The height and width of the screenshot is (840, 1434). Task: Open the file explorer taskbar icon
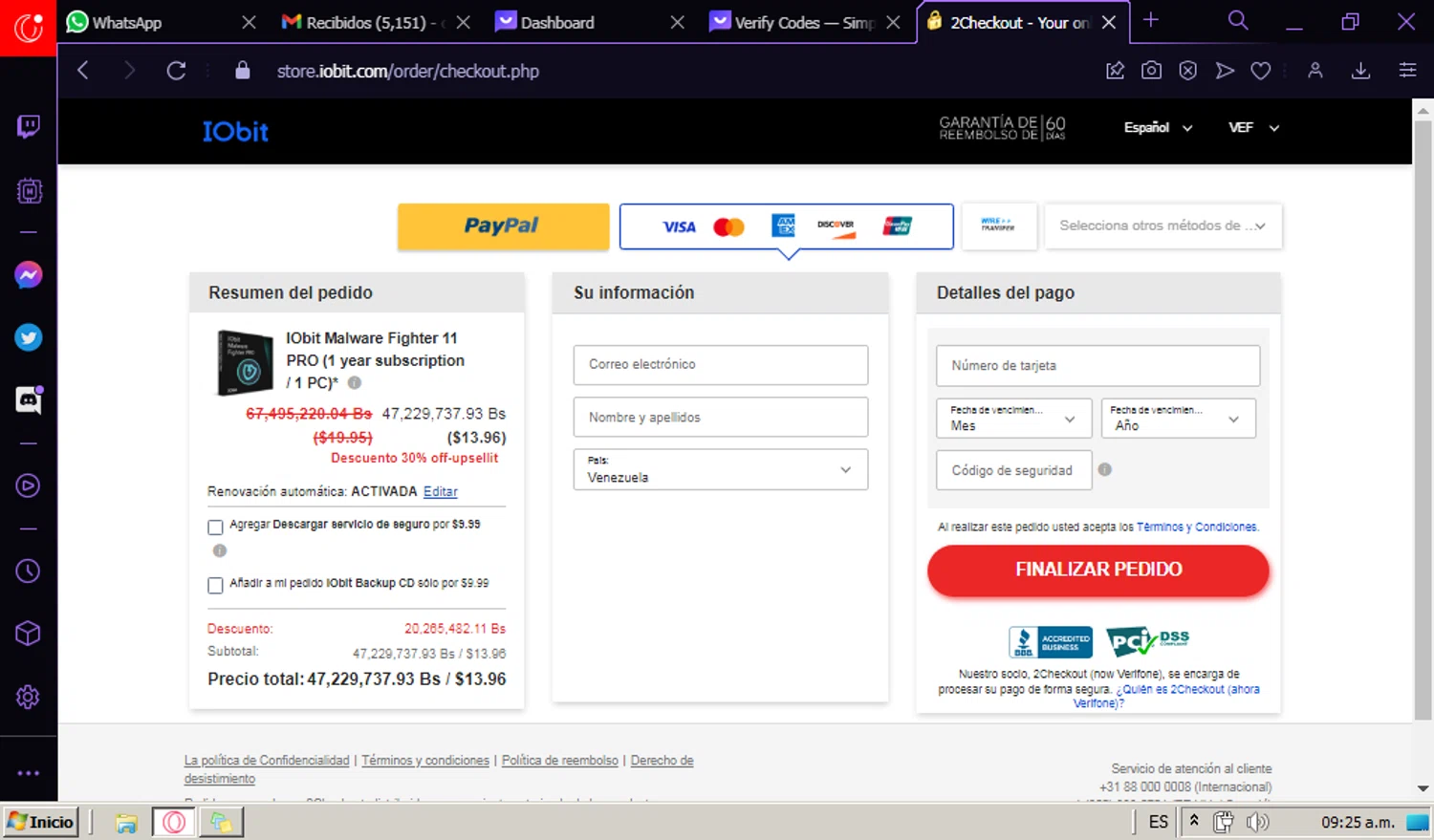click(126, 823)
